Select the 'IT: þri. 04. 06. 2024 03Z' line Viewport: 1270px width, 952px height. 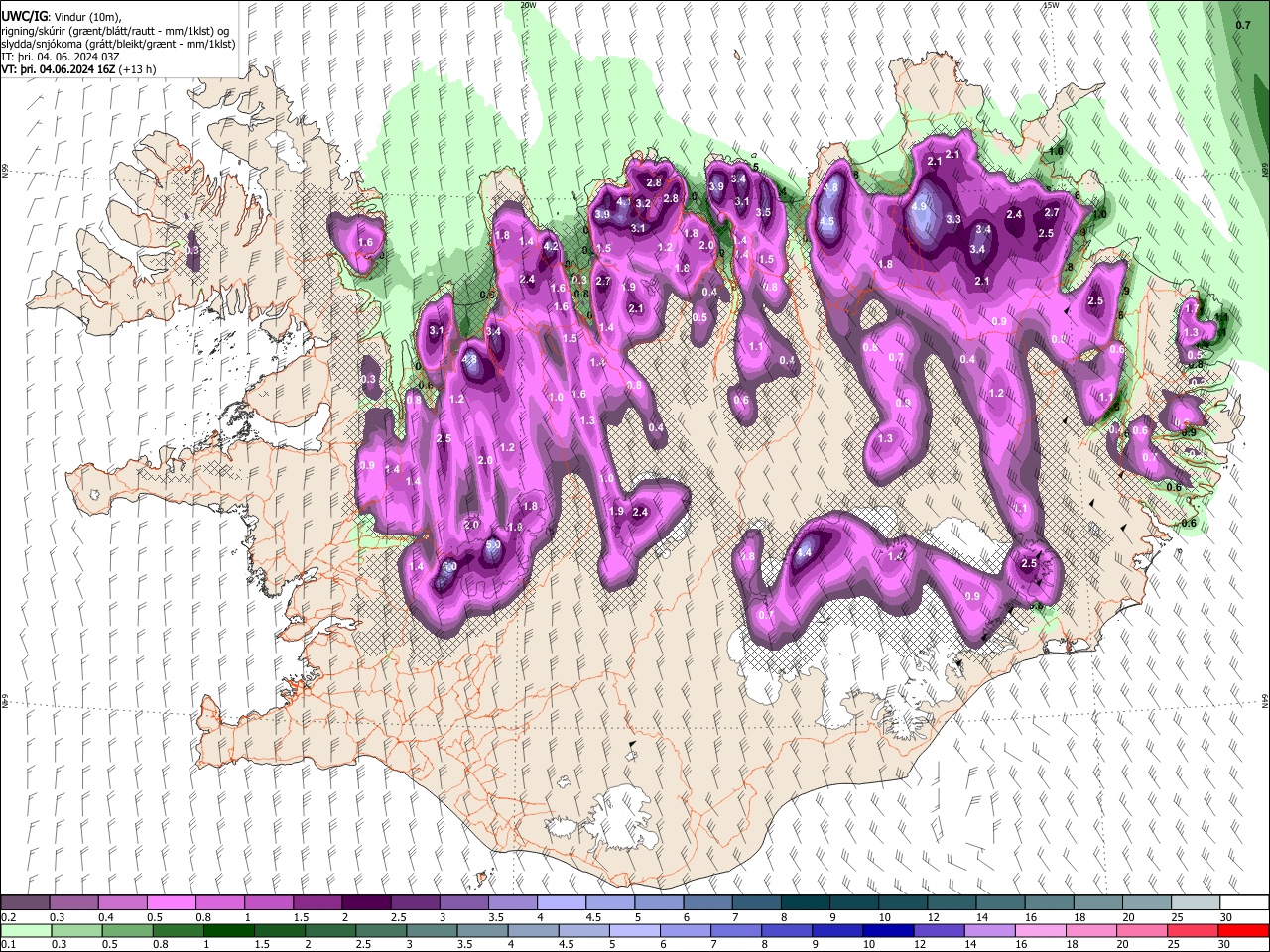[x=59, y=57]
